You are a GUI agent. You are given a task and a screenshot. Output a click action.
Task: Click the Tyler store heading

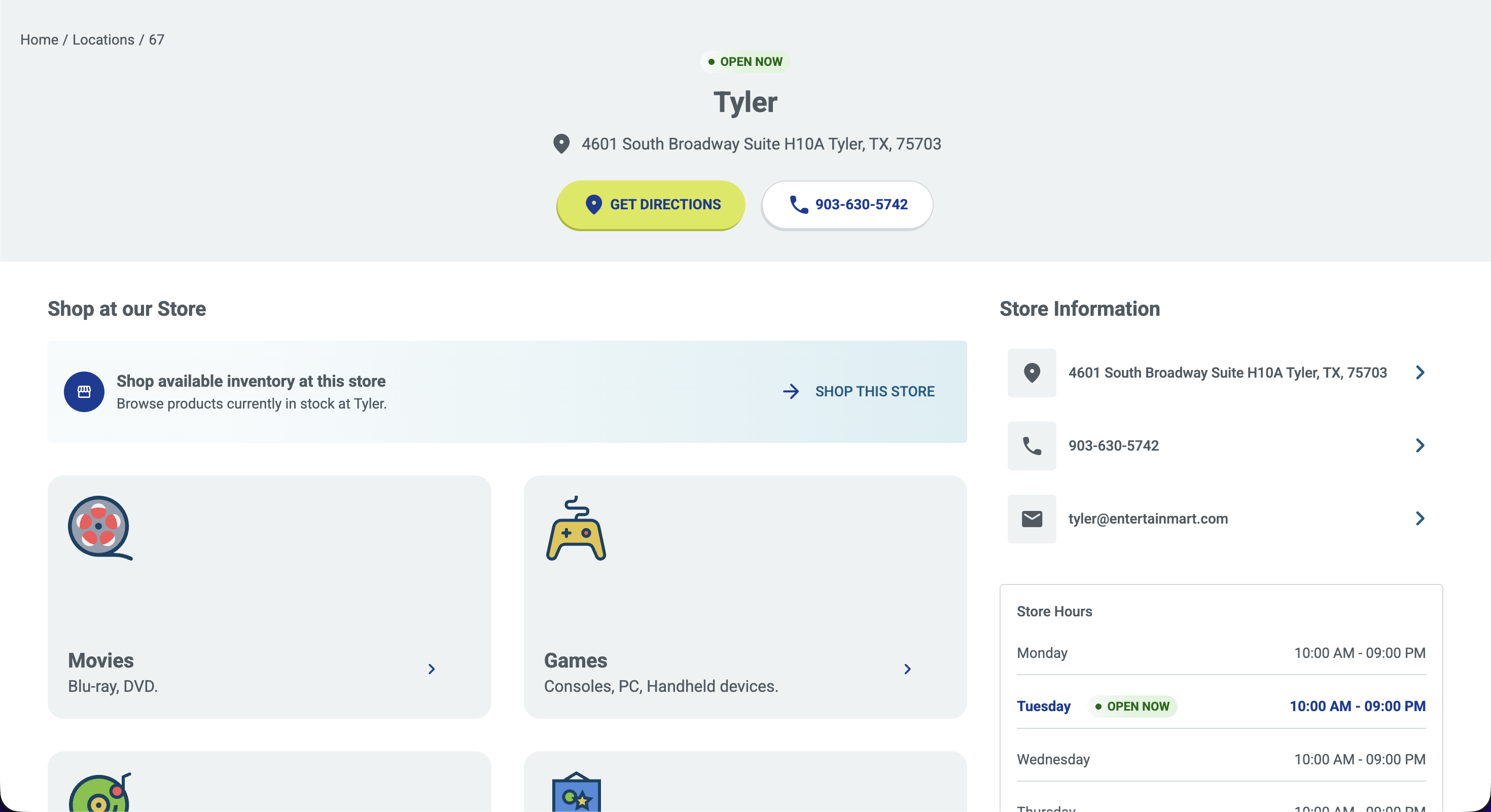click(x=745, y=102)
